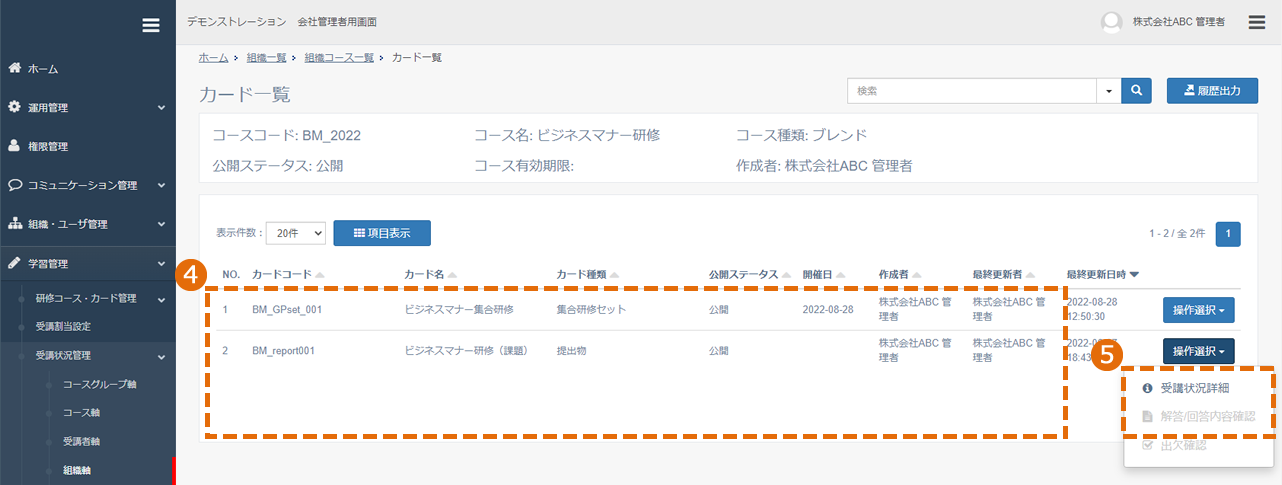Screen dimensions: 1282x485
Task: Open 操作選択 for BM_GPset_001 row
Action: pyautogui.click(x=1198, y=310)
